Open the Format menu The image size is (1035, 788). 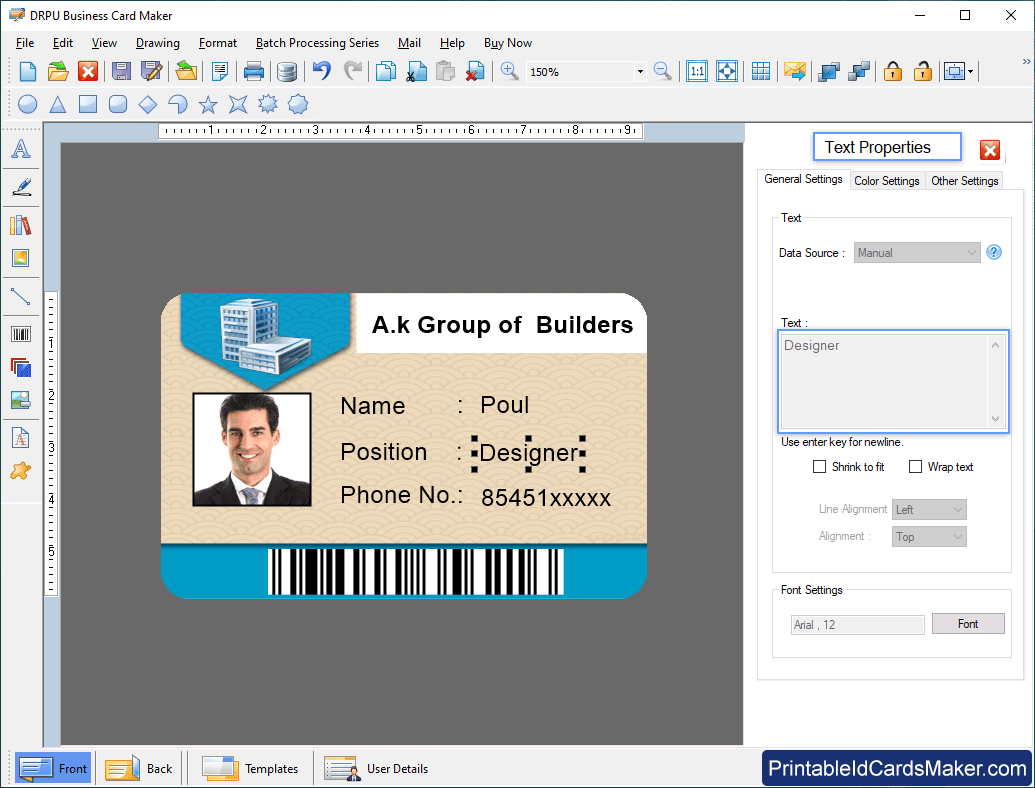tap(218, 43)
